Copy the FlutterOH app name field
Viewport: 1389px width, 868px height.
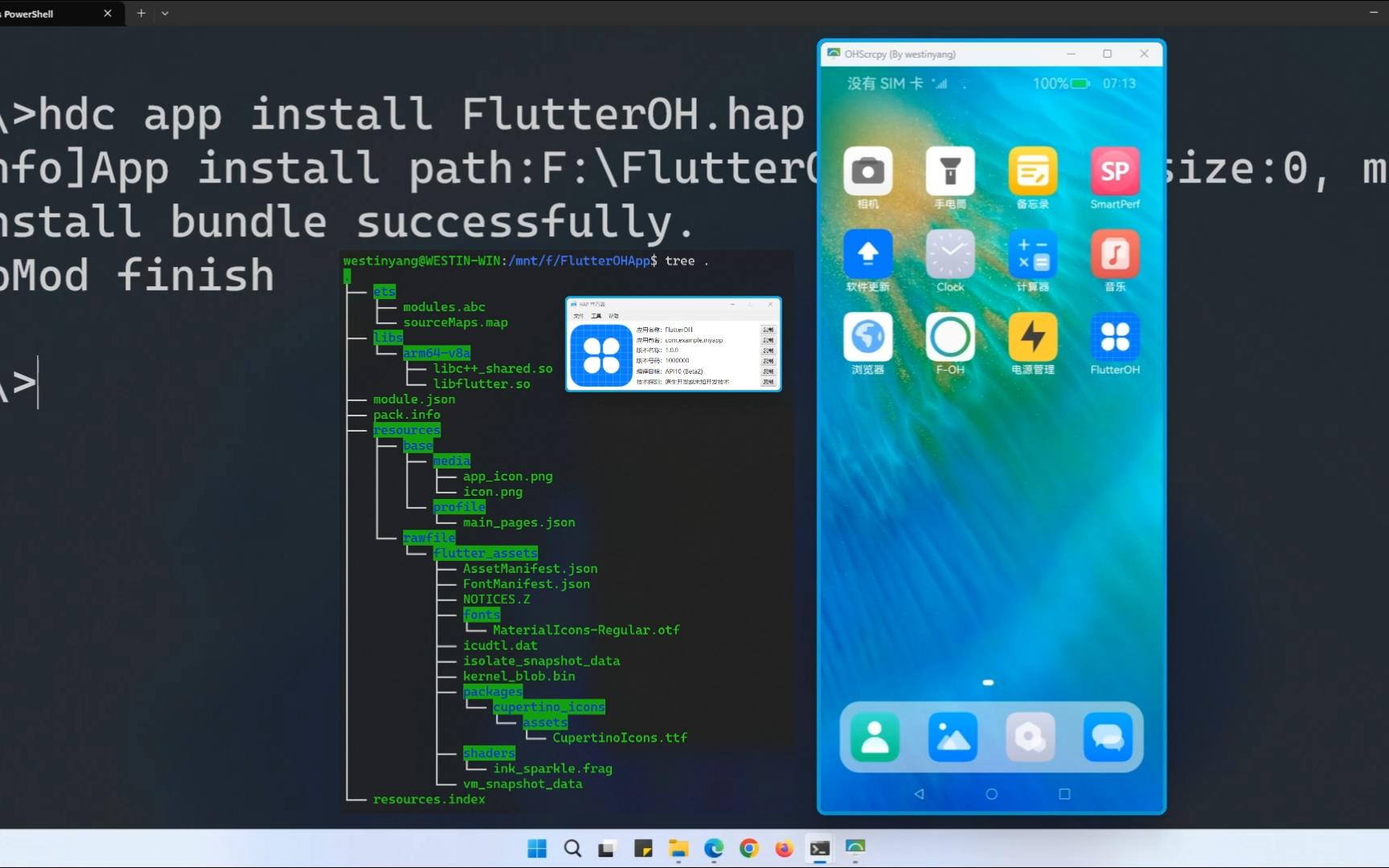coord(768,329)
